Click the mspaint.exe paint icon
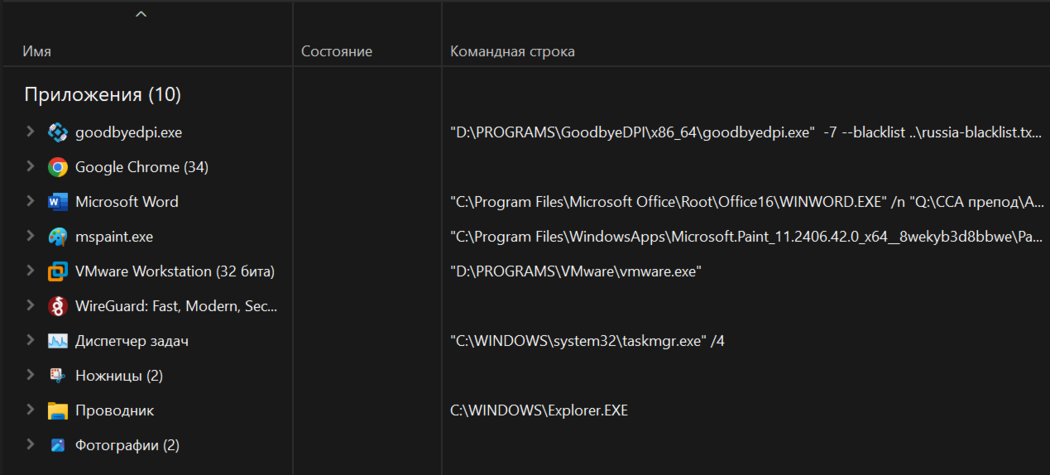This screenshot has width=1050, height=475. point(58,237)
